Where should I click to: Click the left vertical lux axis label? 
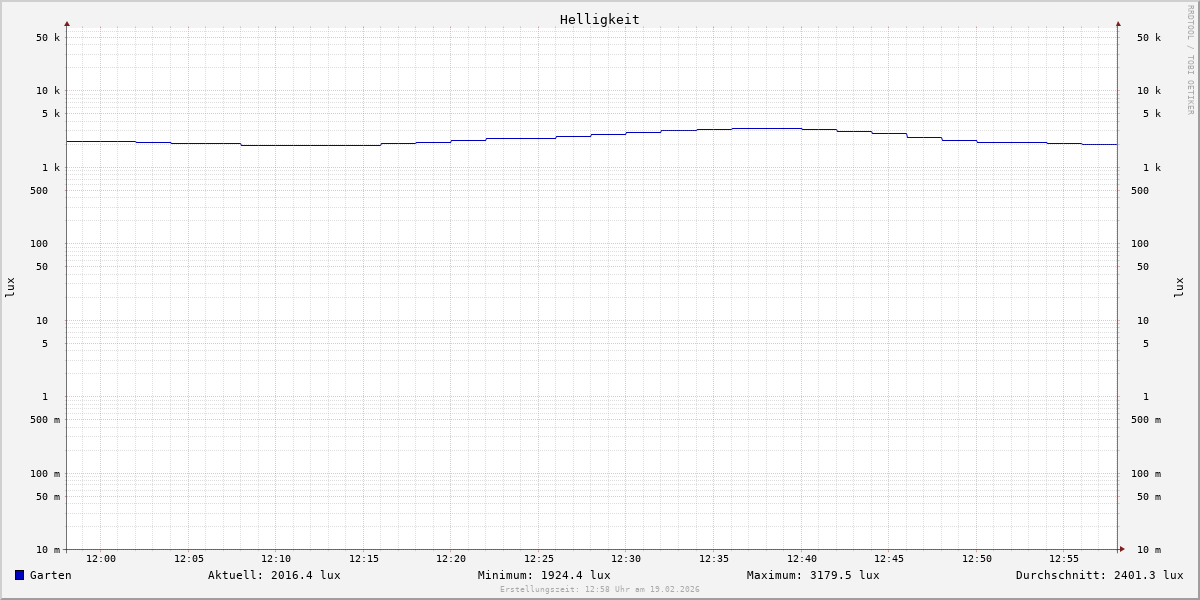(x=10, y=287)
